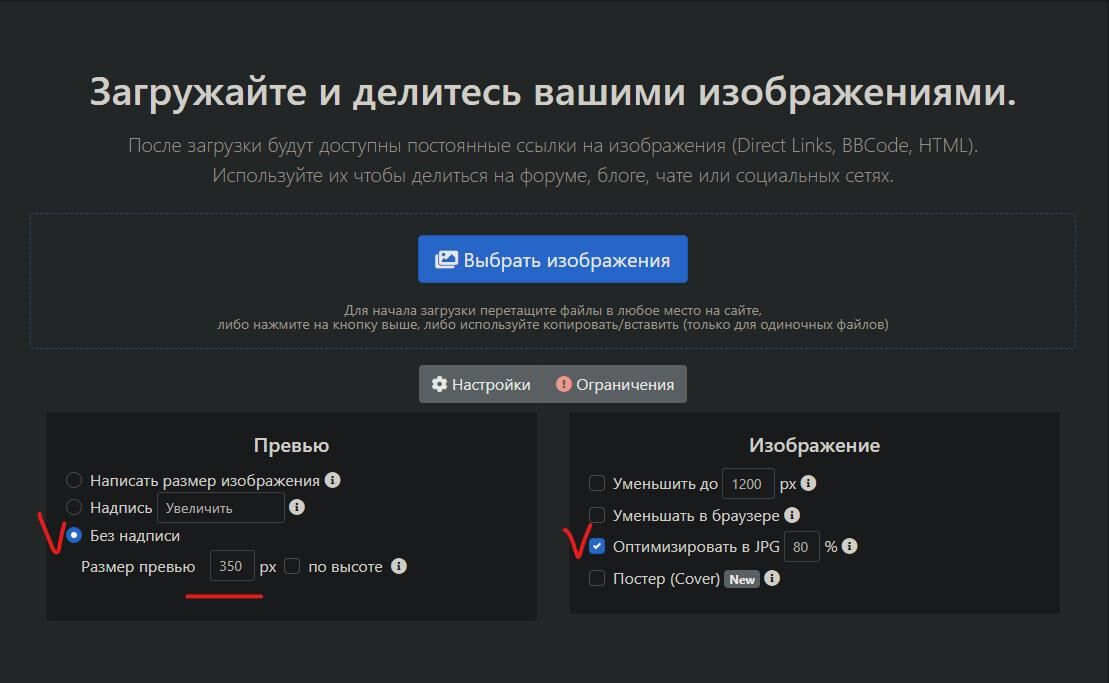Click the 'Выбрать изображения' button

[553, 260]
